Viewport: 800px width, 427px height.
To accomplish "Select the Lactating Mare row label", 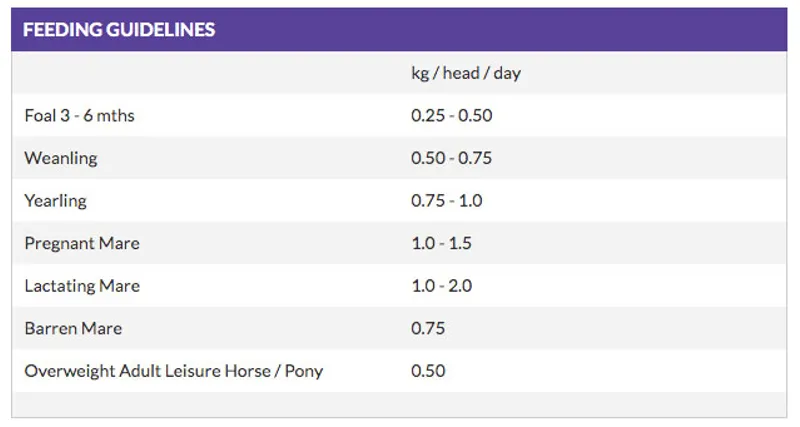I will point(82,286).
